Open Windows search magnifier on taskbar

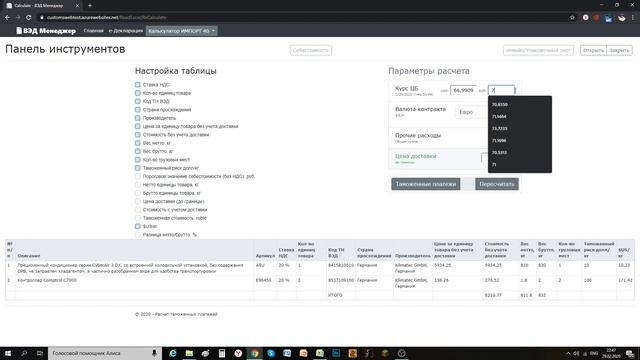click(24, 353)
